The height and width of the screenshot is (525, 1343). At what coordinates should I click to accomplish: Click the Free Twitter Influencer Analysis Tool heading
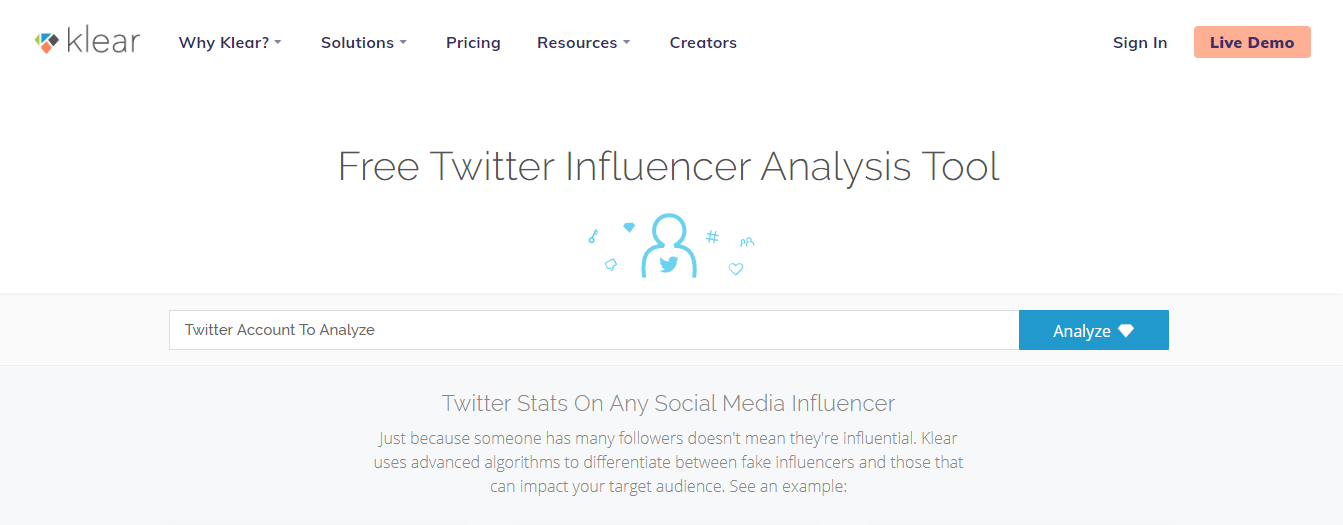(x=669, y=166)
